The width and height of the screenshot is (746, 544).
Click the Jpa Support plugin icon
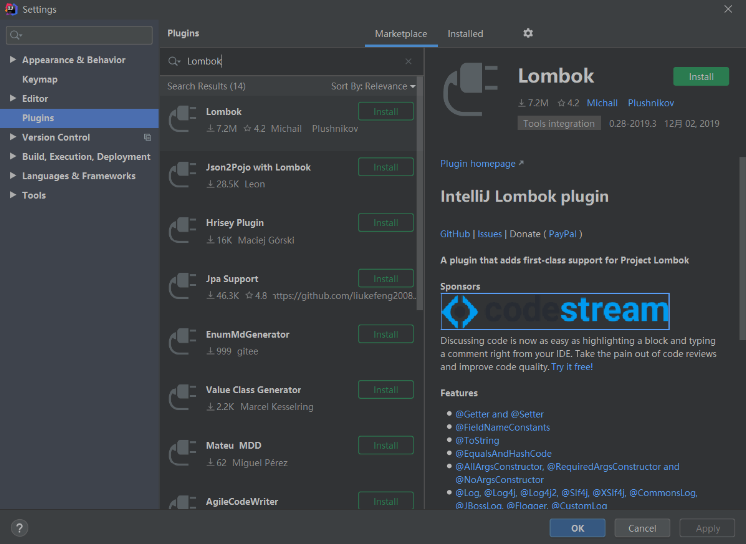pyautogui.click(x=182, y=287)
